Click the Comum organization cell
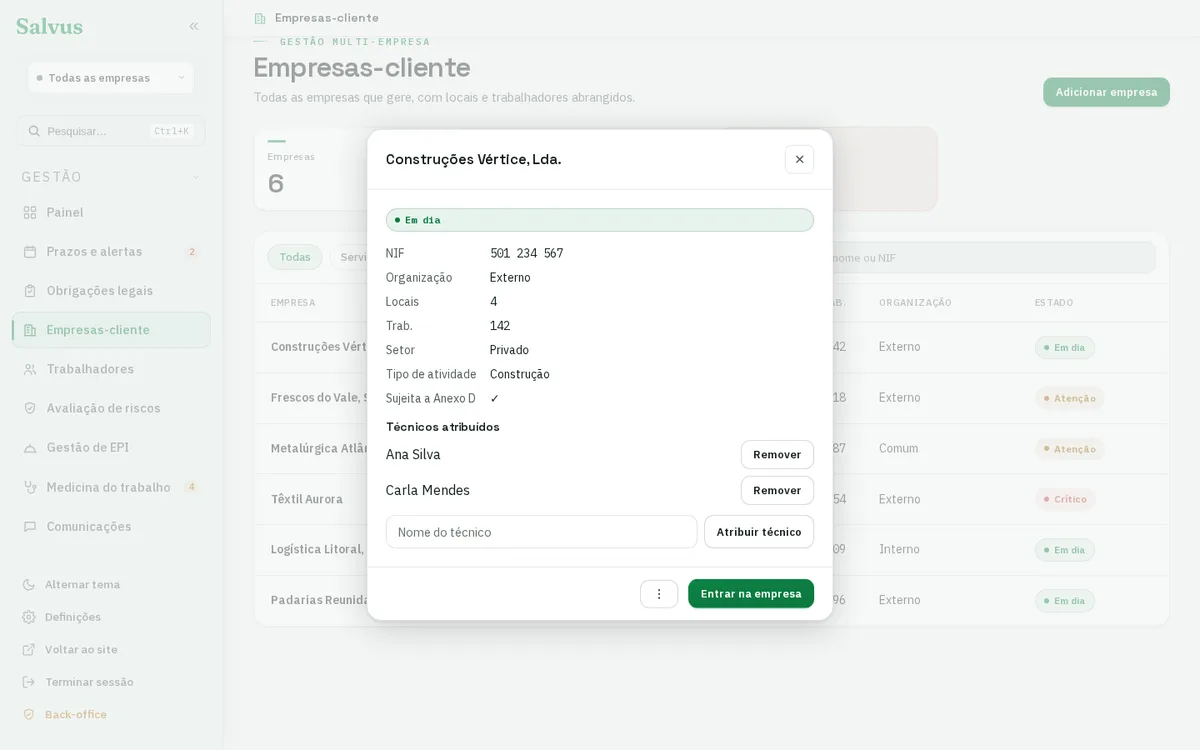This screenshot has width=1200, height=750. [898, 448]
